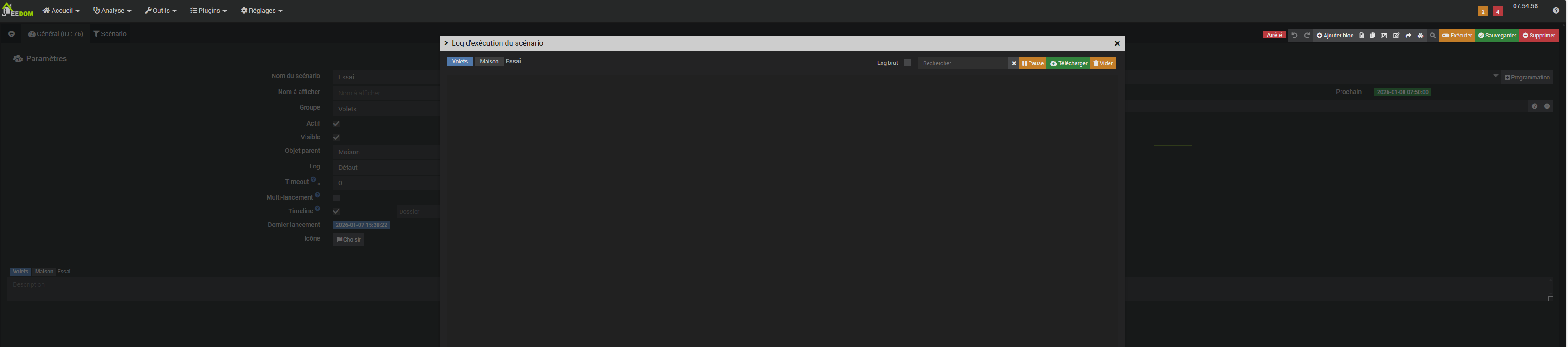1568x347 pixels.
Task: Toggle the Multi-lancement checkbox
Action: [x=336, y=198]
